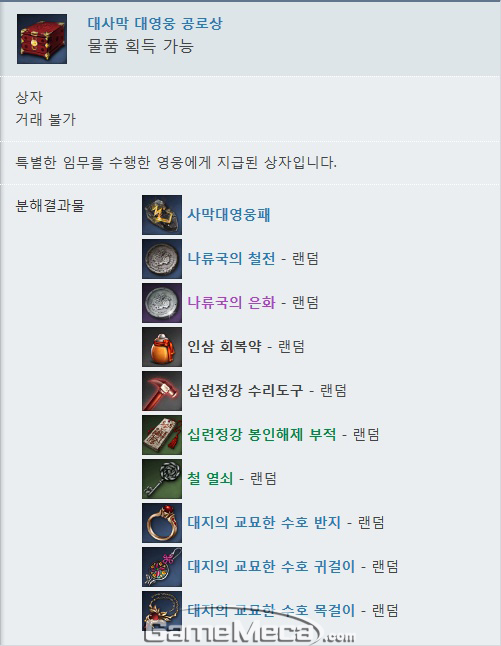Open the green 철 열쇠 link
501x646 pixels.
tap(210, 479)
